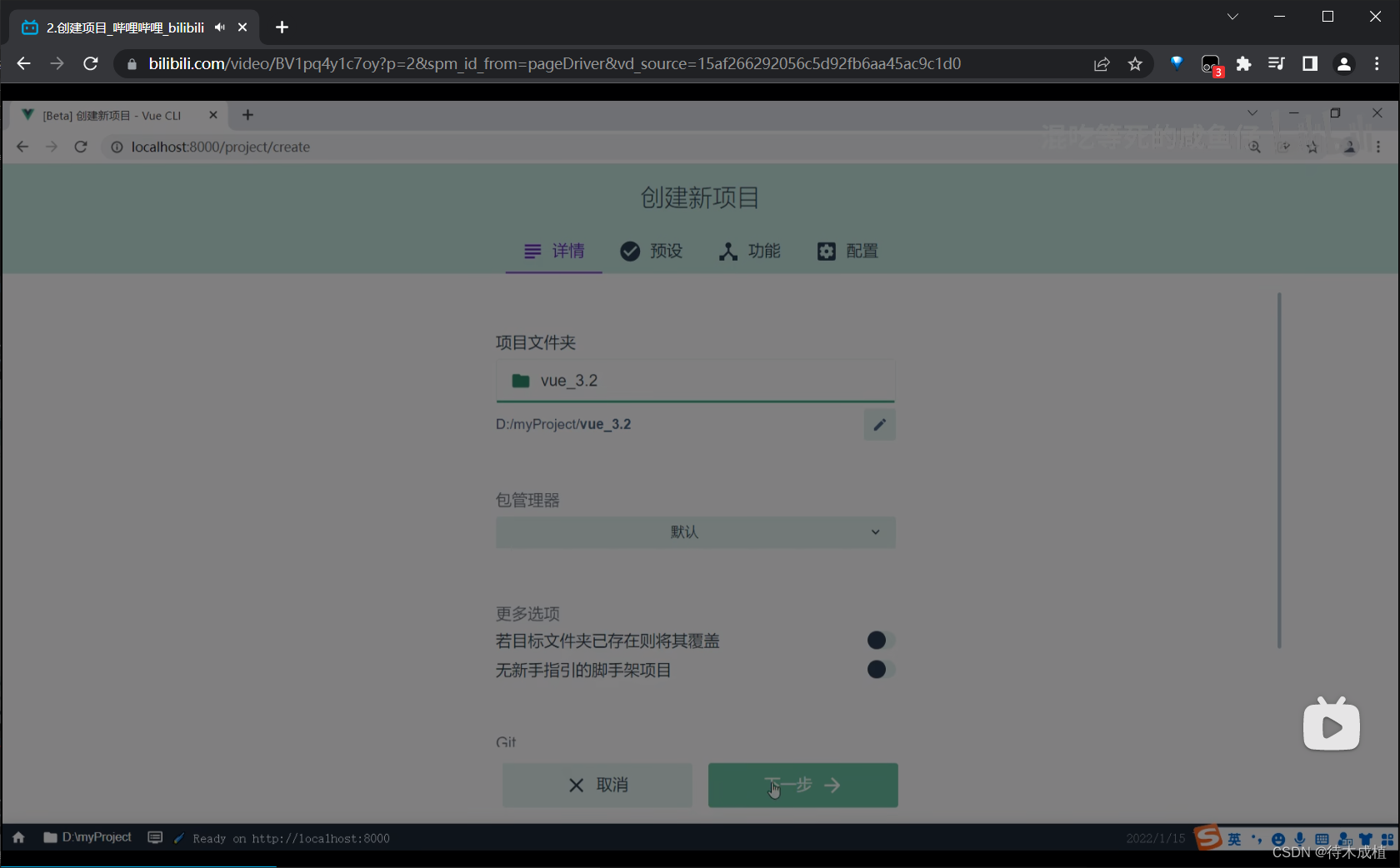Select the 配置 tab
The width and height of the screenshot is (1400, 868).
click(x=847, y=252)
